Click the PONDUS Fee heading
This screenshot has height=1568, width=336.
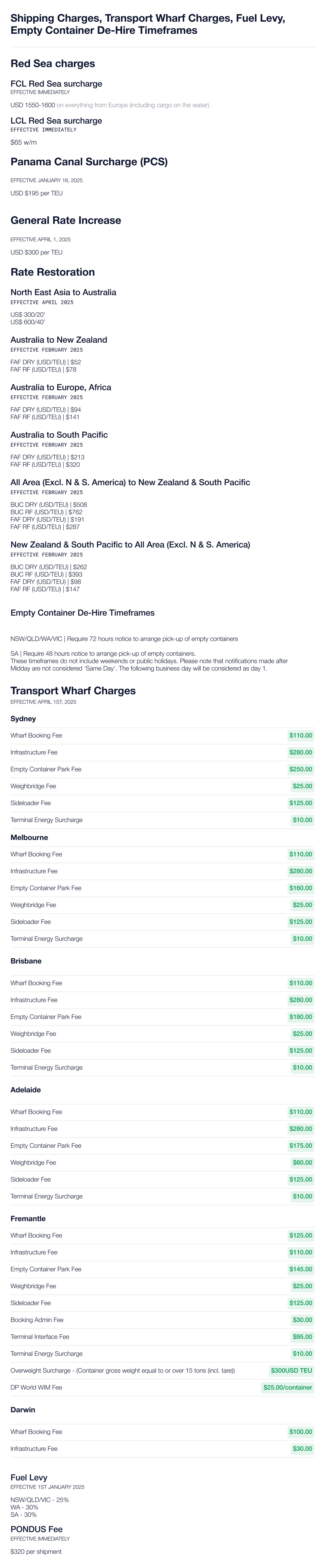click(37, 1528)
